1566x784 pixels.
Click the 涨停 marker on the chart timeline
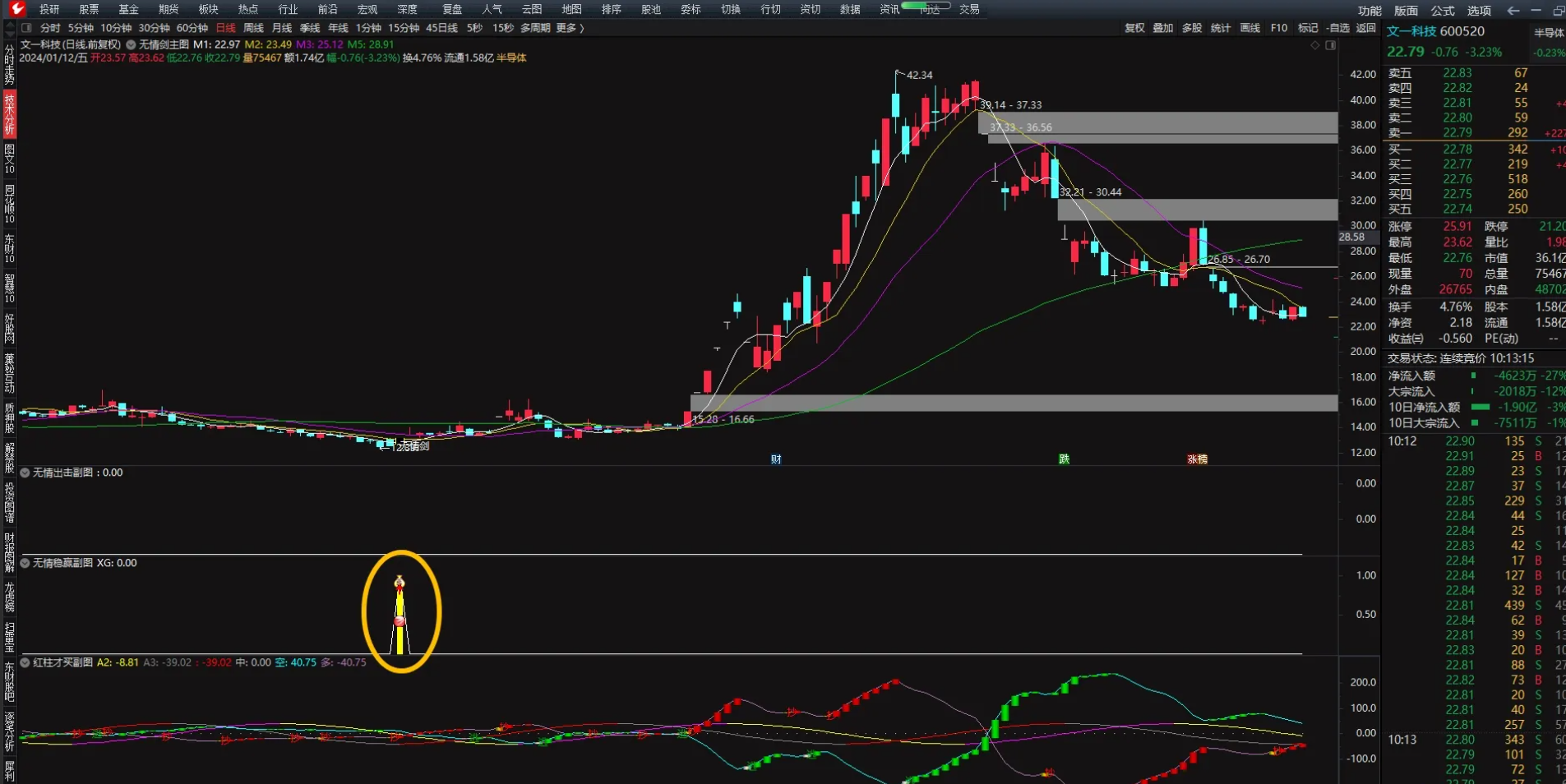1197,459
